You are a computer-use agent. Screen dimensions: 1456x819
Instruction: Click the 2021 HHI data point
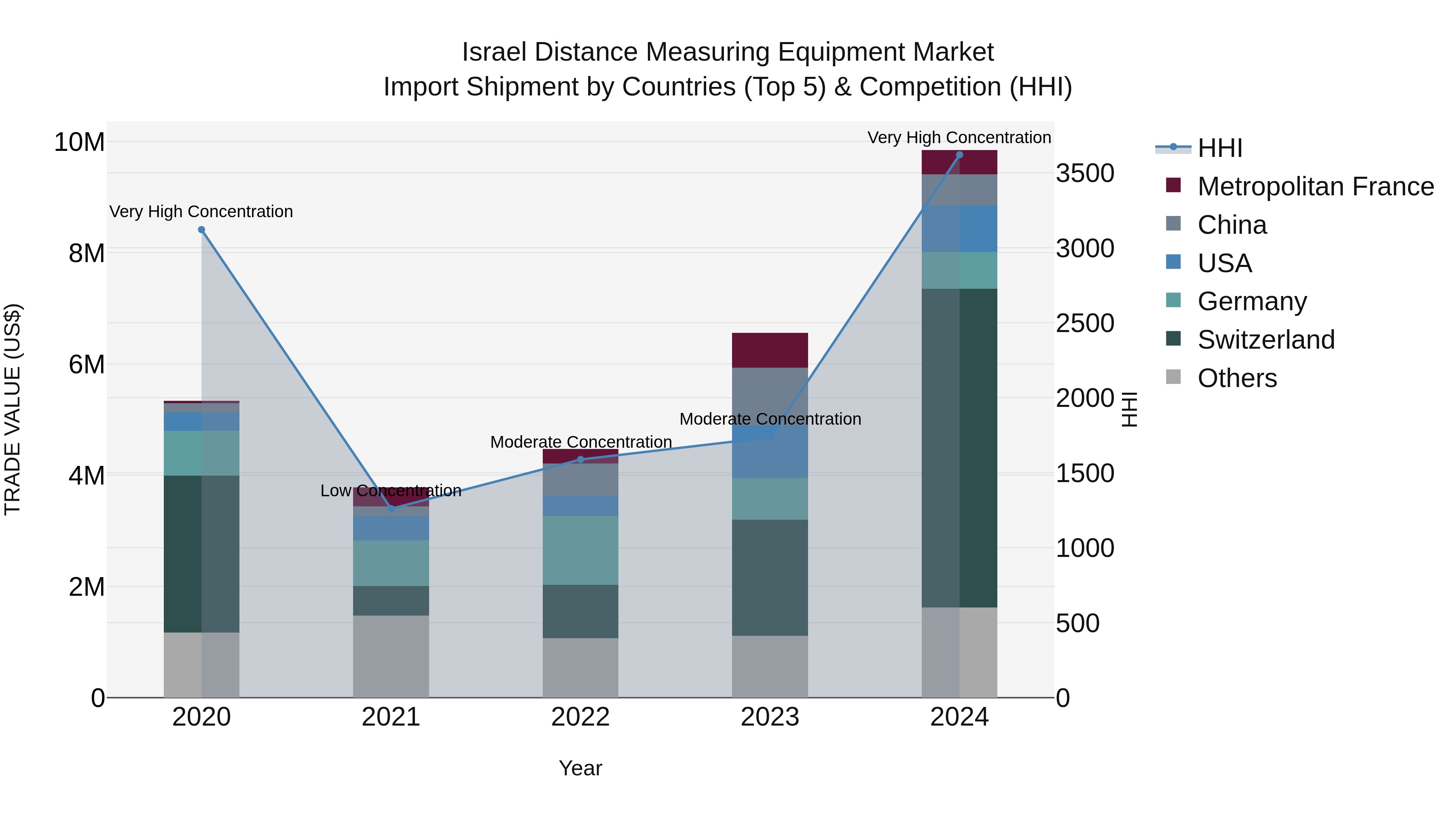pos(391,509)
